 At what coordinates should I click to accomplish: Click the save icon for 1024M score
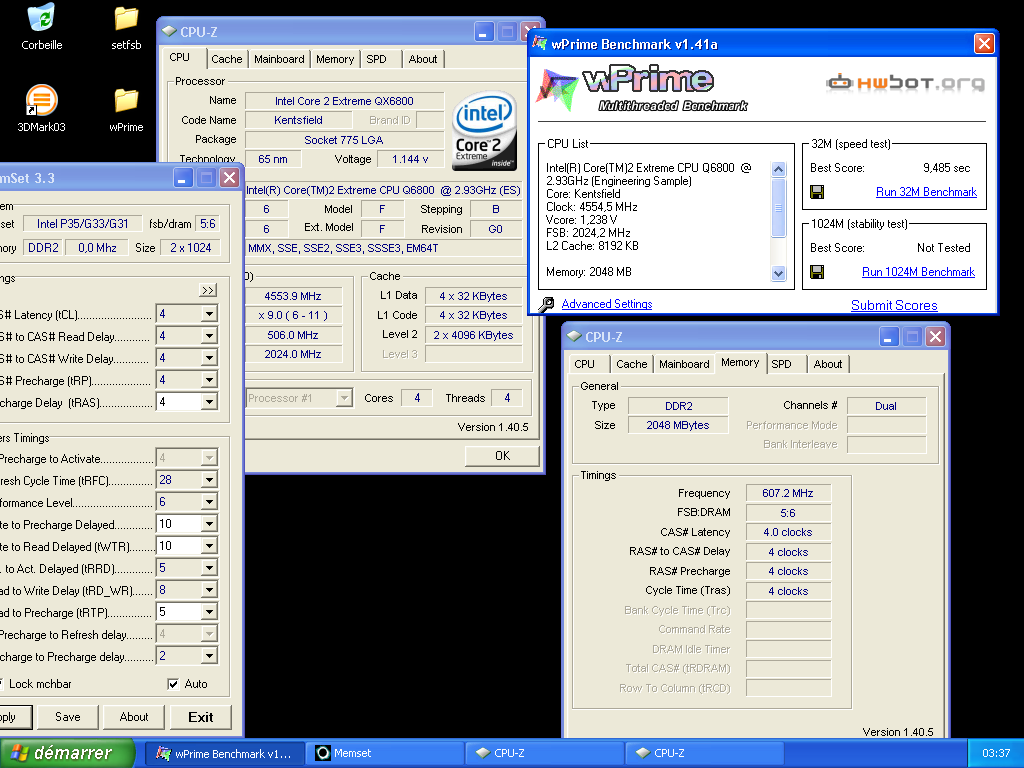[x=817, y=272]
